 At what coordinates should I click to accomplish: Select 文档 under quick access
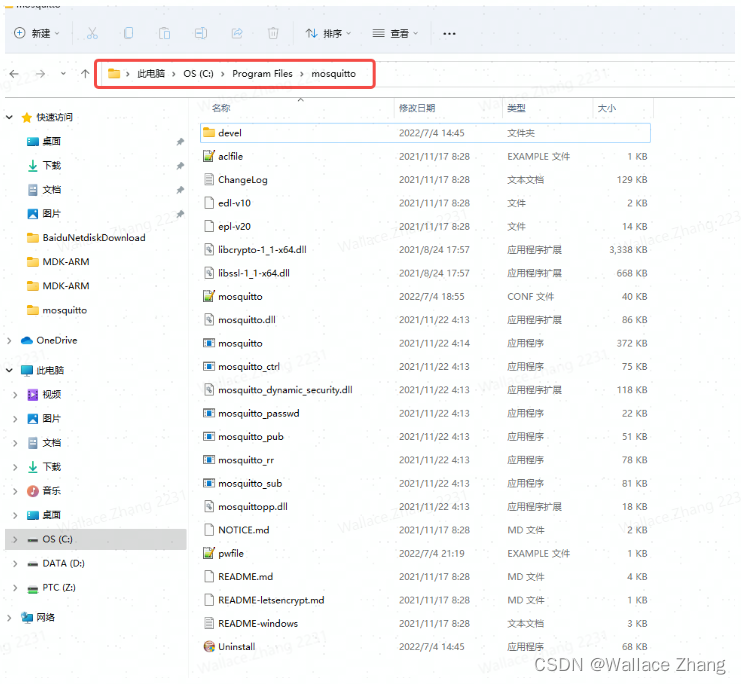pos(52,190)
